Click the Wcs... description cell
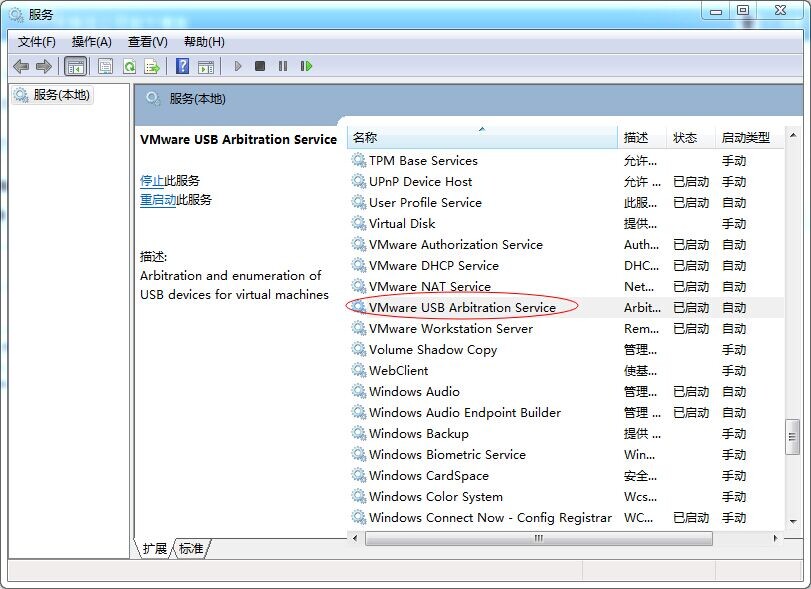The image size is (811, 589). pyautogui.click(x=640, y=496)
